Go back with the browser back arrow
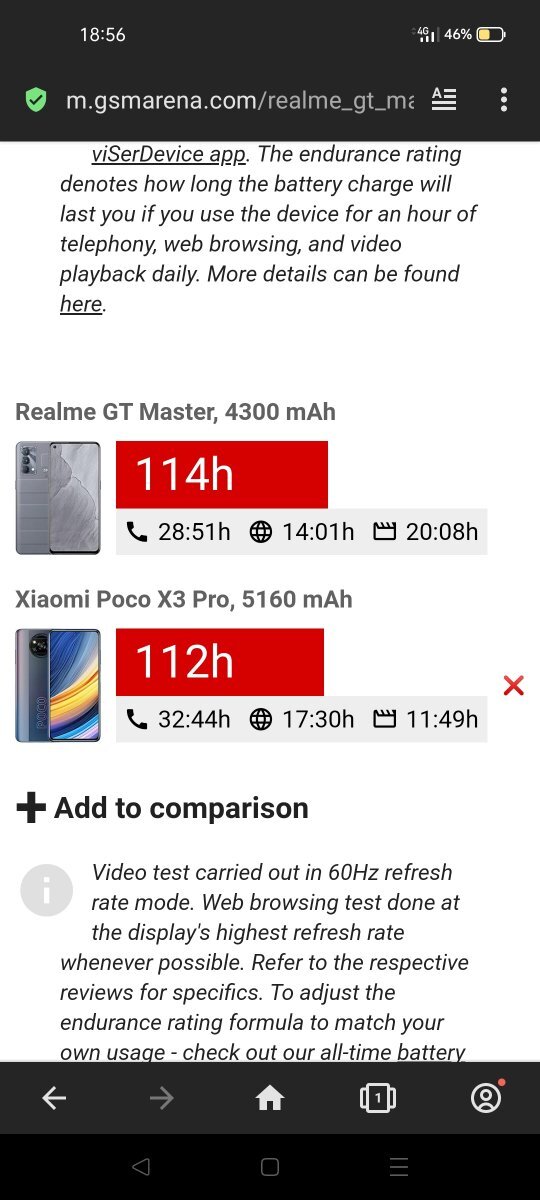 (54, 1098)
